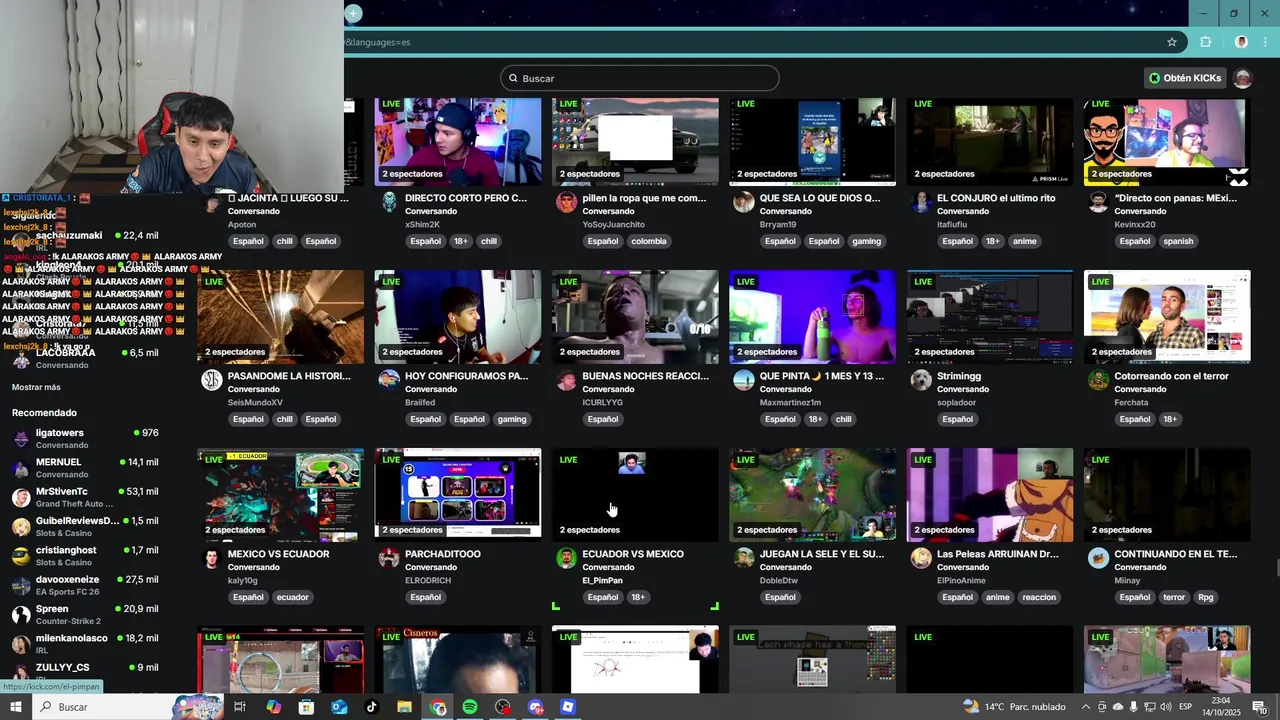Open File Explorer from the taskbar
The width and height of the screenshot is (1280, 720).
[x=404, y=707]
